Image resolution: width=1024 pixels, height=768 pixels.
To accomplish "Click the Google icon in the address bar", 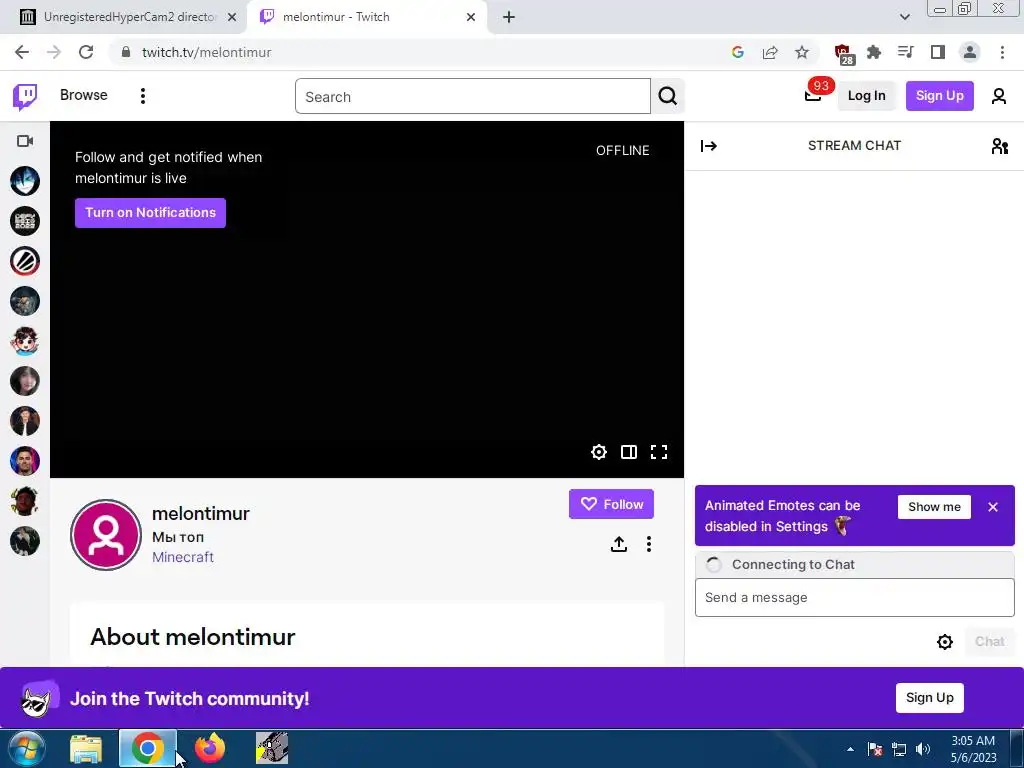I will (x=738, y=52).
